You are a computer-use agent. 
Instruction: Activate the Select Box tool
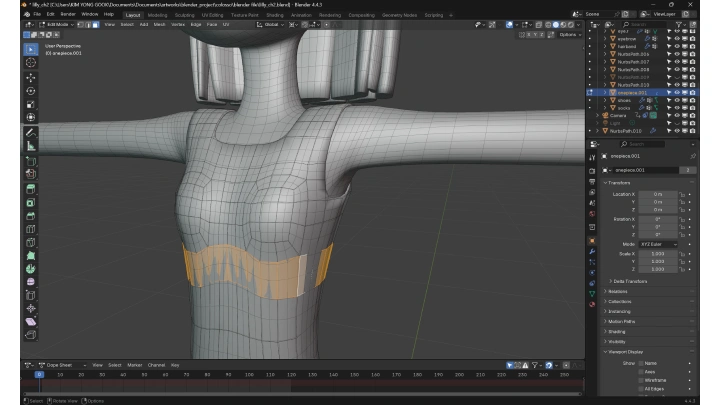click(31, 49)
